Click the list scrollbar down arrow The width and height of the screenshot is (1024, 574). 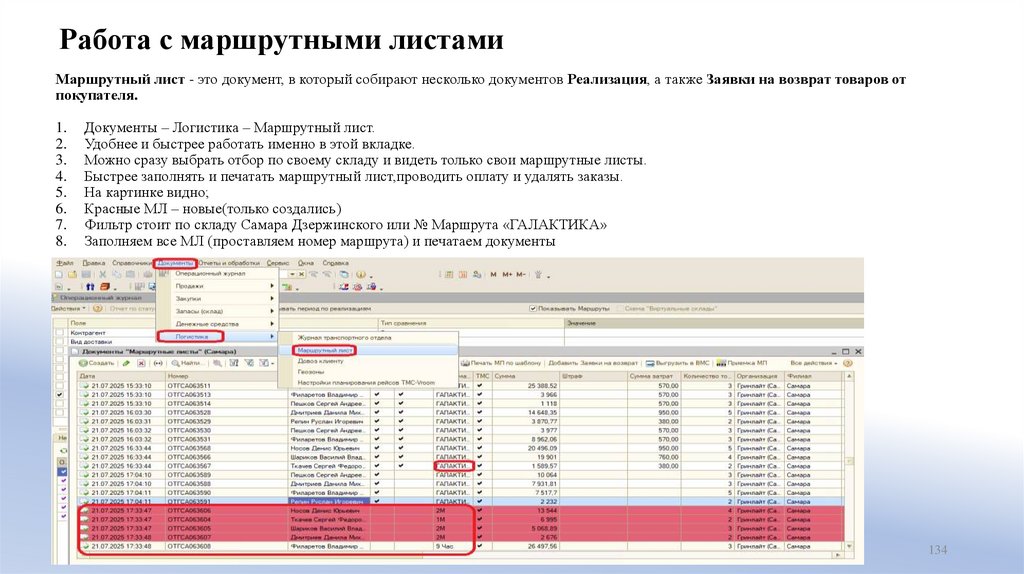[849, 546]
